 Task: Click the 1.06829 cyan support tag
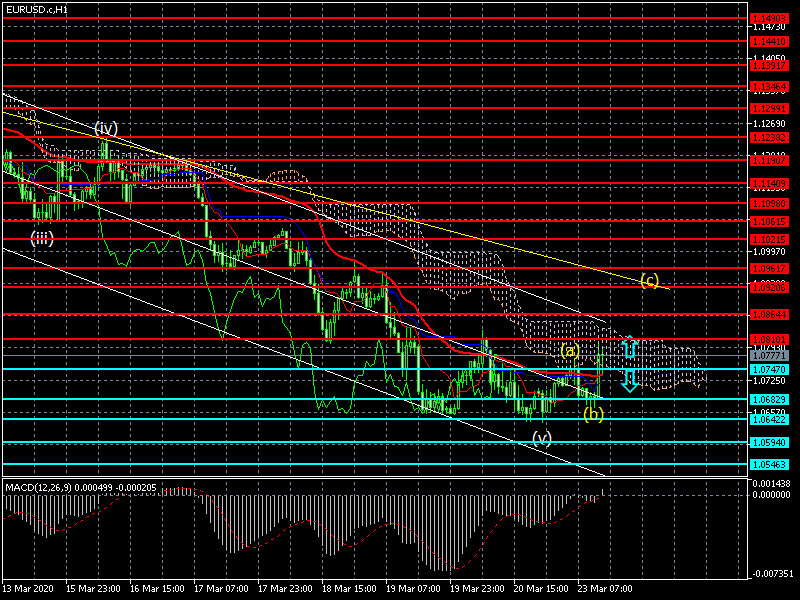(769, 399)
